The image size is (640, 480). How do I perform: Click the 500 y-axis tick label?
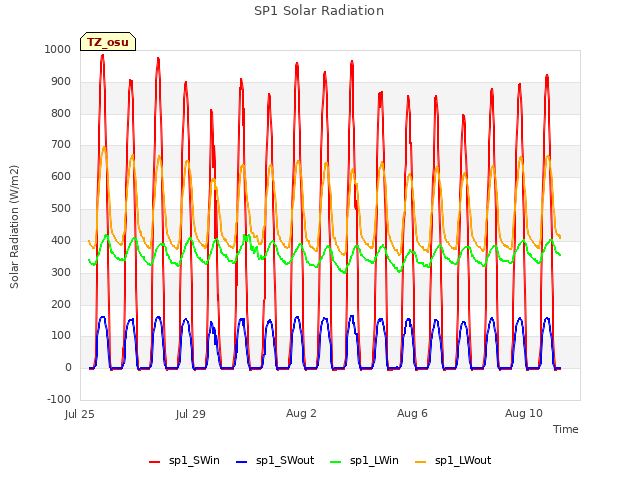point(61,208)
